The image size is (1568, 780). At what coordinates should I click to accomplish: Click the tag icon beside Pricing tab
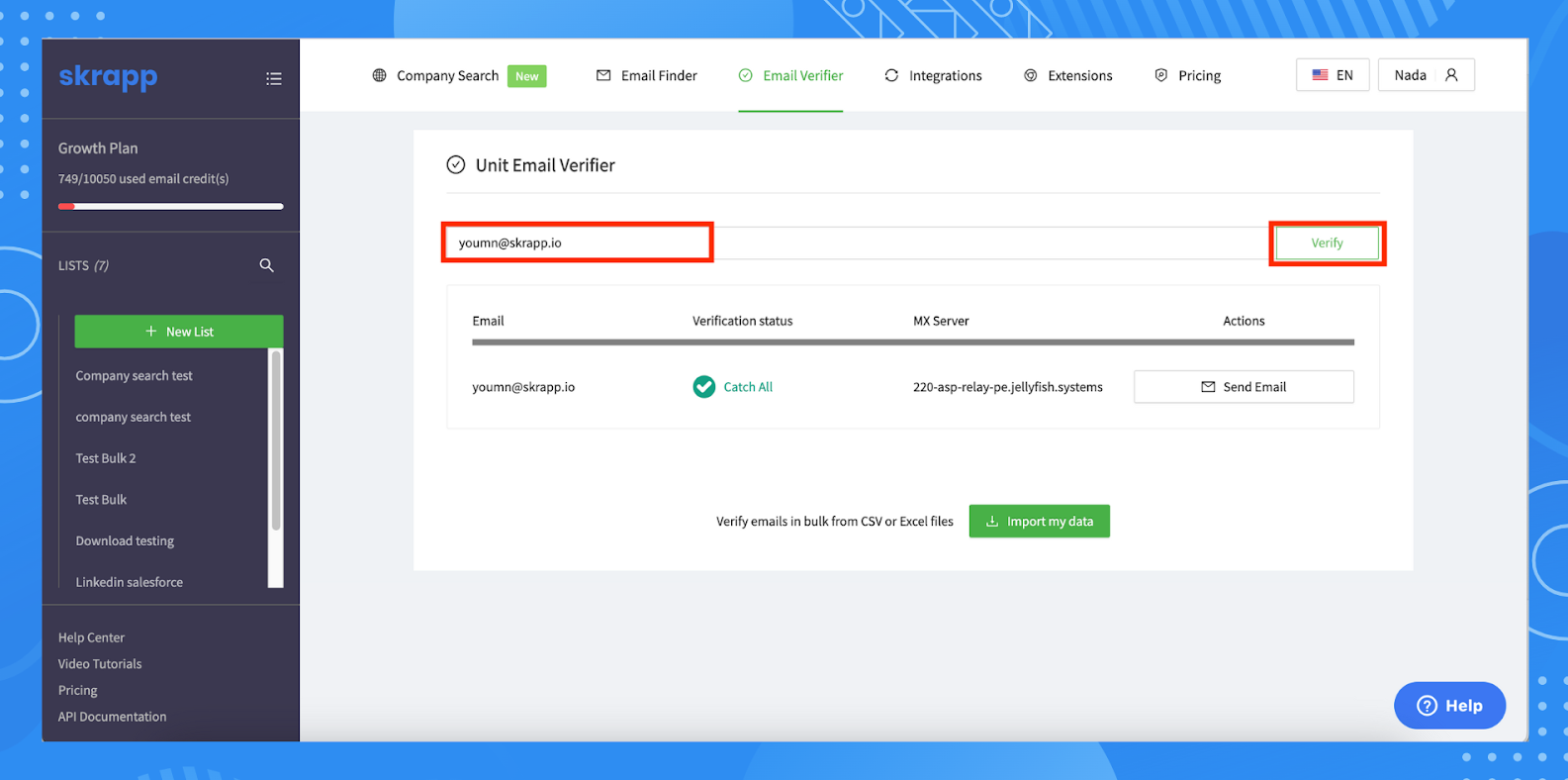(x=1161, y=75)
